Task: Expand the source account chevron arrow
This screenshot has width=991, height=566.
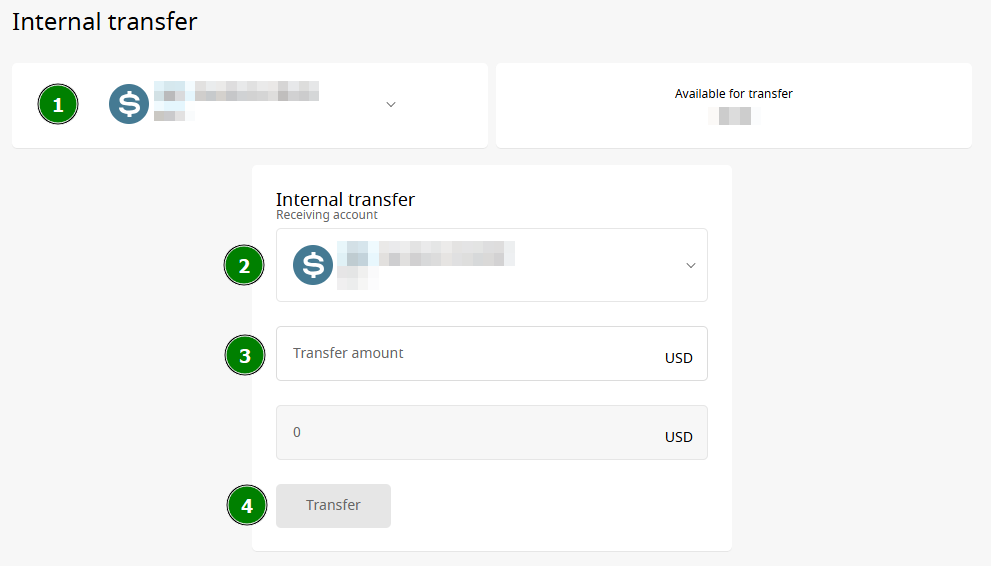Action: [x=391, y=104]
